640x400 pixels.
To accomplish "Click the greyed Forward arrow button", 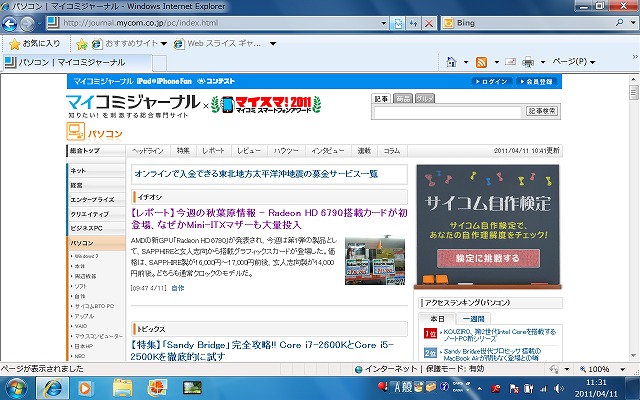I will coord(27,24).
